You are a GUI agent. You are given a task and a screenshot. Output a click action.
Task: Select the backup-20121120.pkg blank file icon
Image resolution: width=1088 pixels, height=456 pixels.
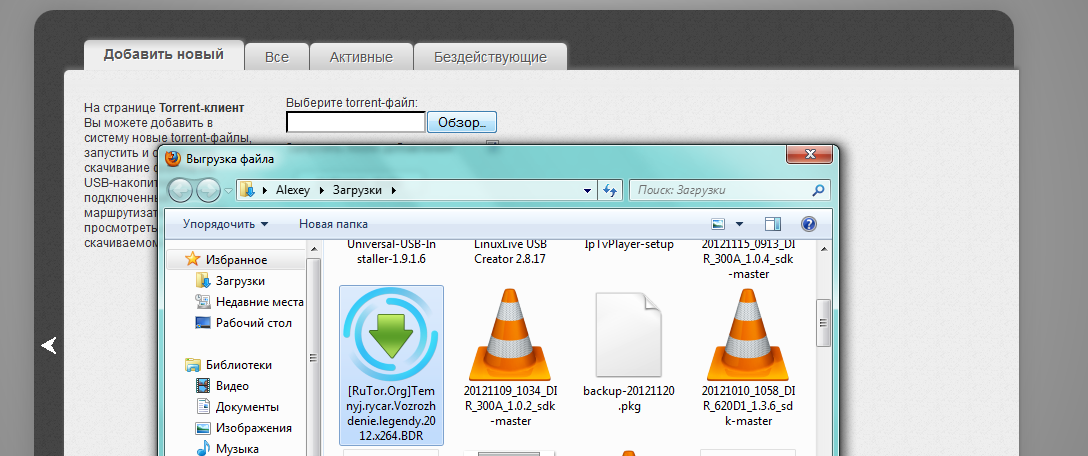pos(629,335)
